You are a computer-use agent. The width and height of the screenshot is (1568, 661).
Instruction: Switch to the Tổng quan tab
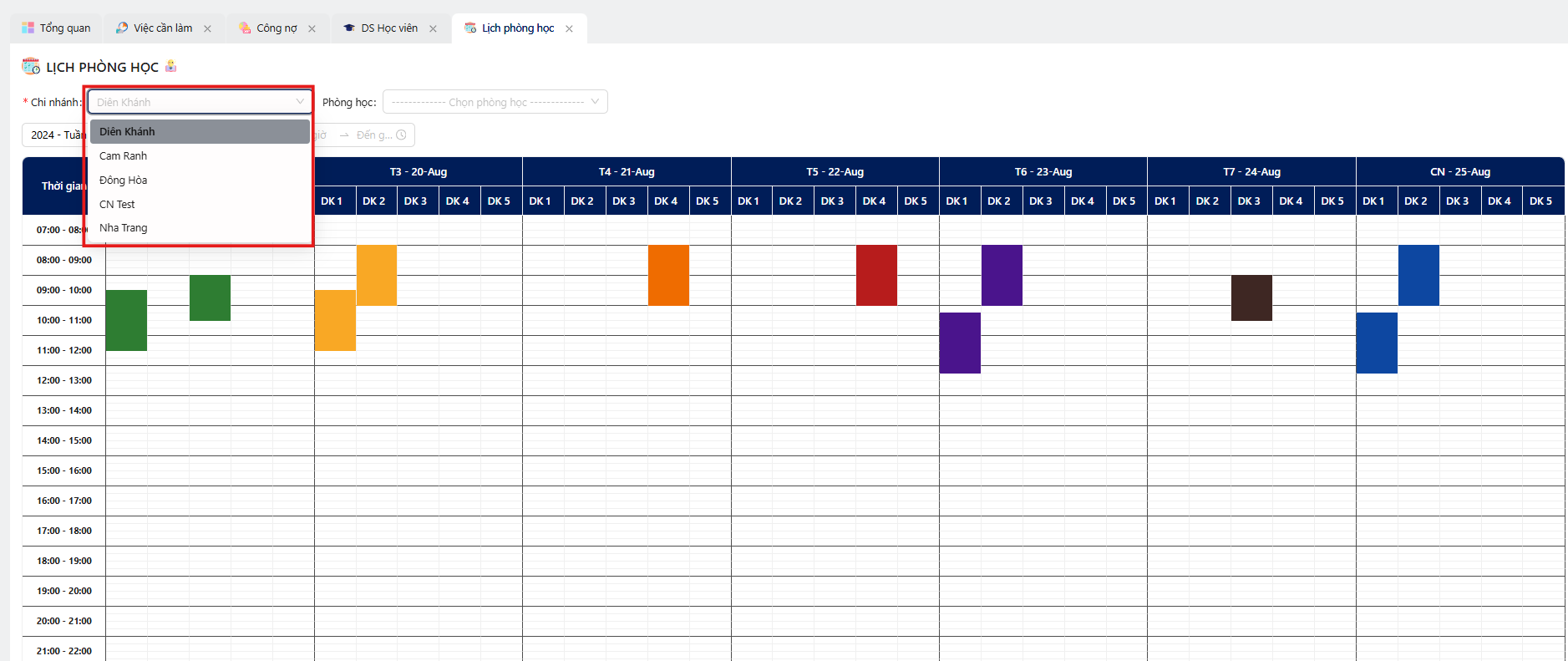click(56, 28)
